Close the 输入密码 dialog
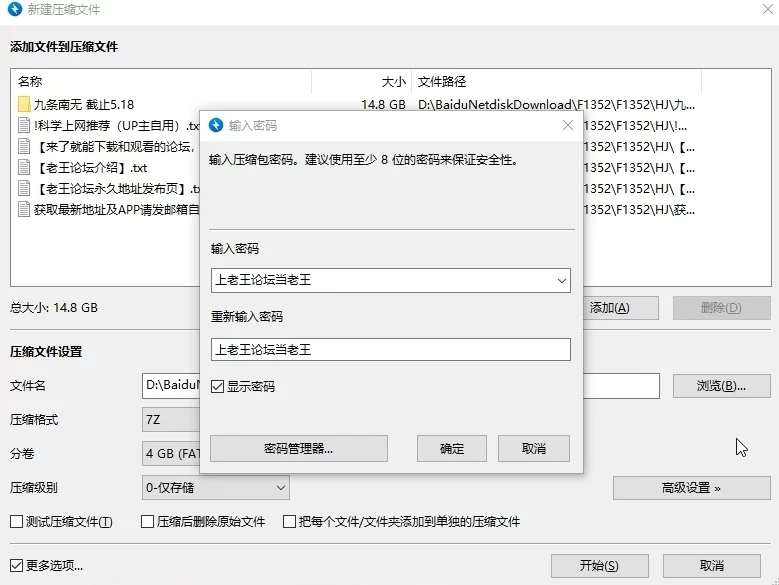 [x=568, y=125]
